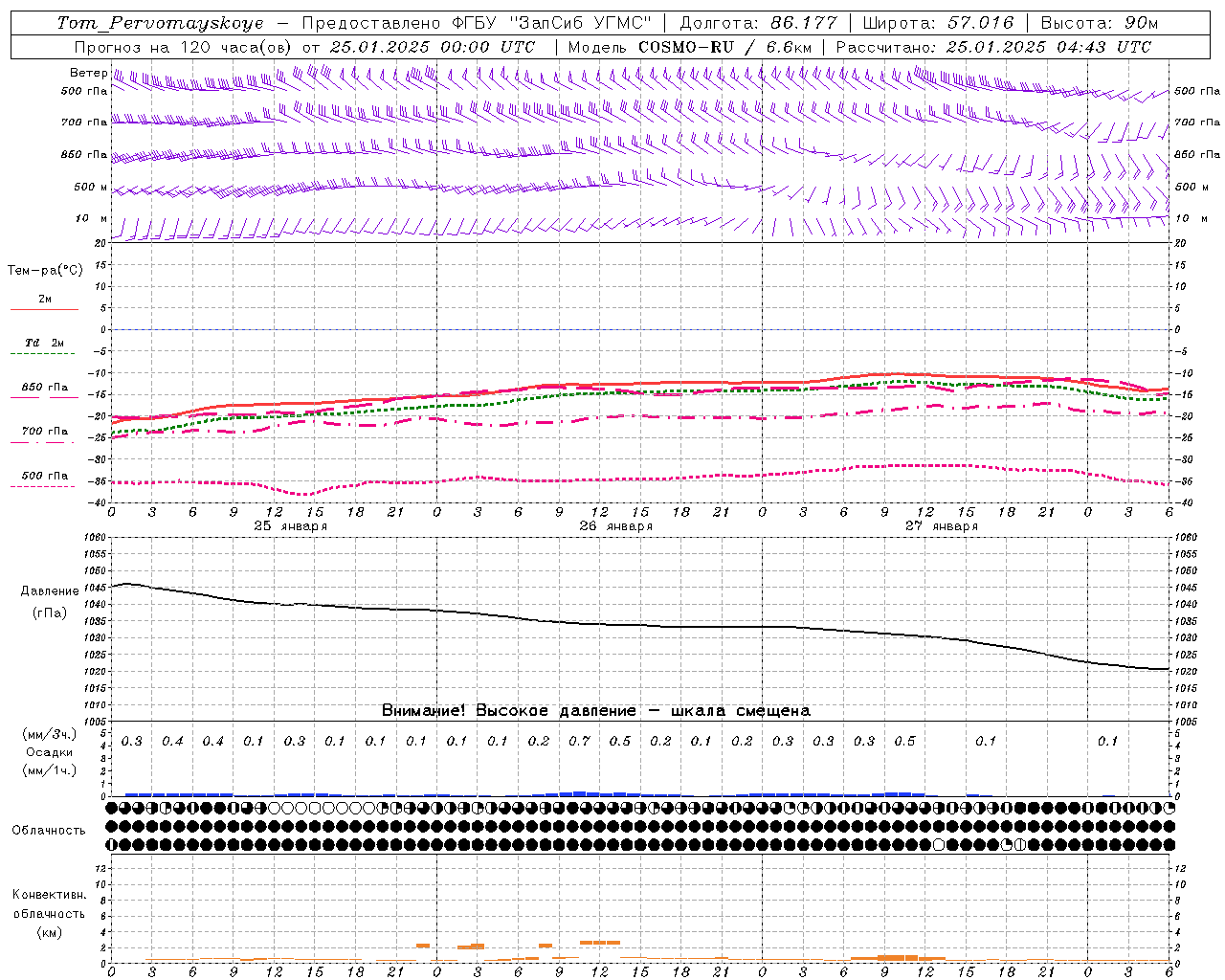
Task: Click the station name Tom_Pervomayskoye
Action: pos(160,23)
